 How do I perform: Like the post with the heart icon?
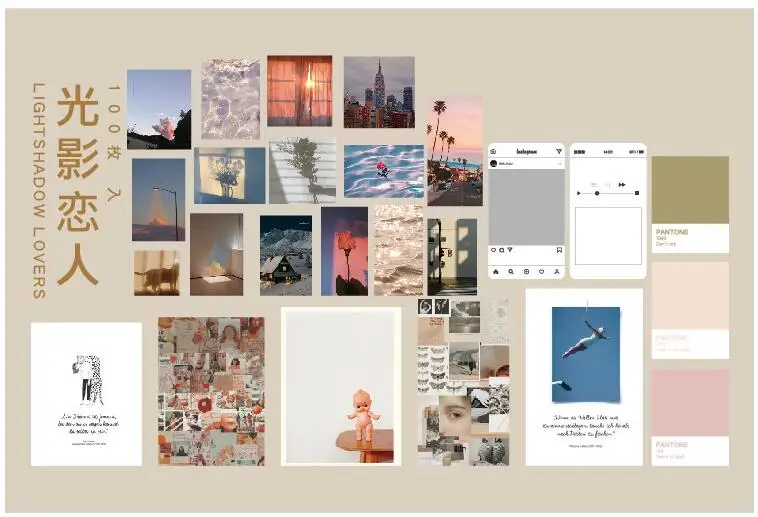point(494,250)
